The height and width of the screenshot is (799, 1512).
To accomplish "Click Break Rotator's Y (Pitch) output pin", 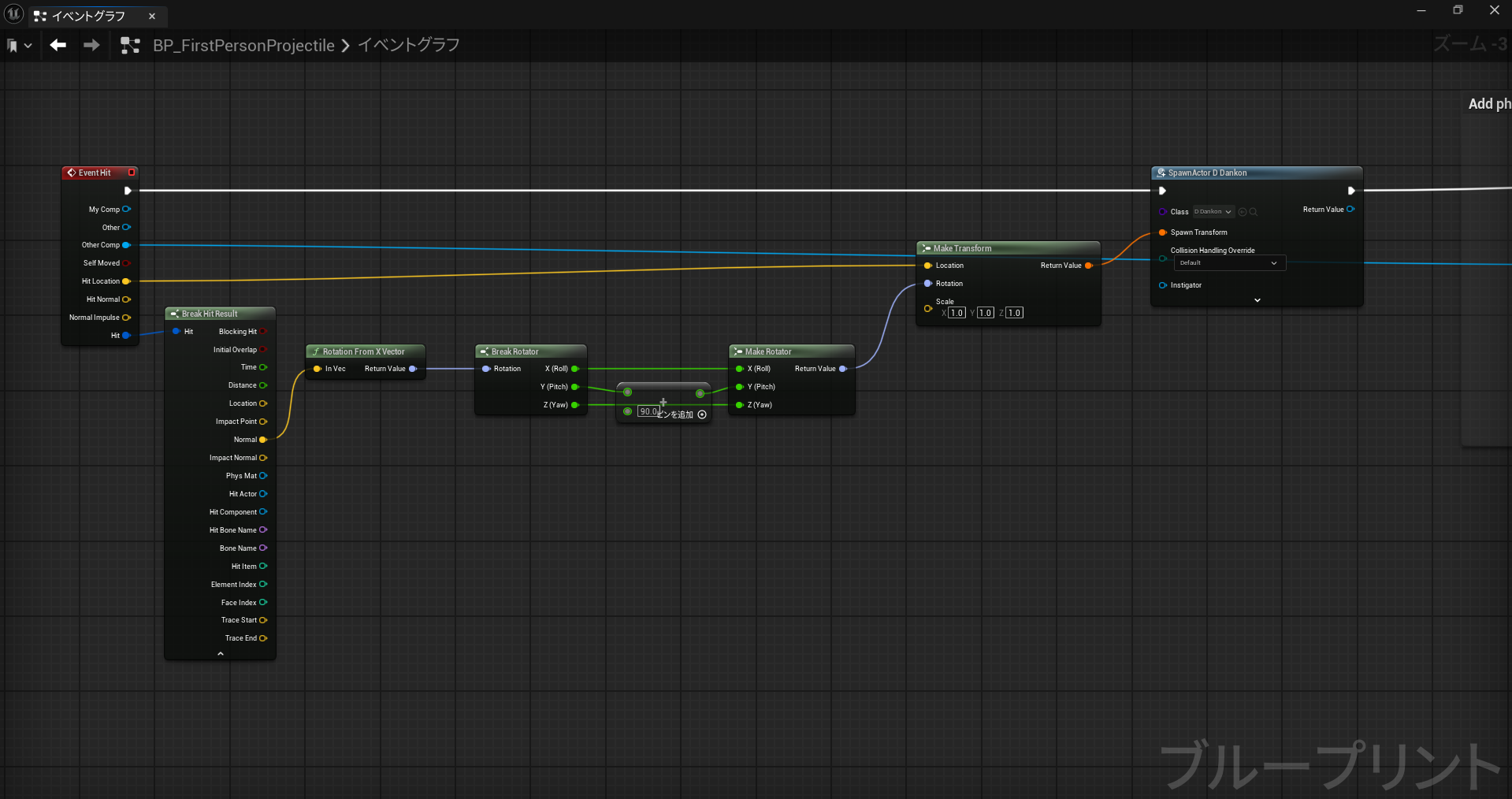I will [x=575, y=387].
